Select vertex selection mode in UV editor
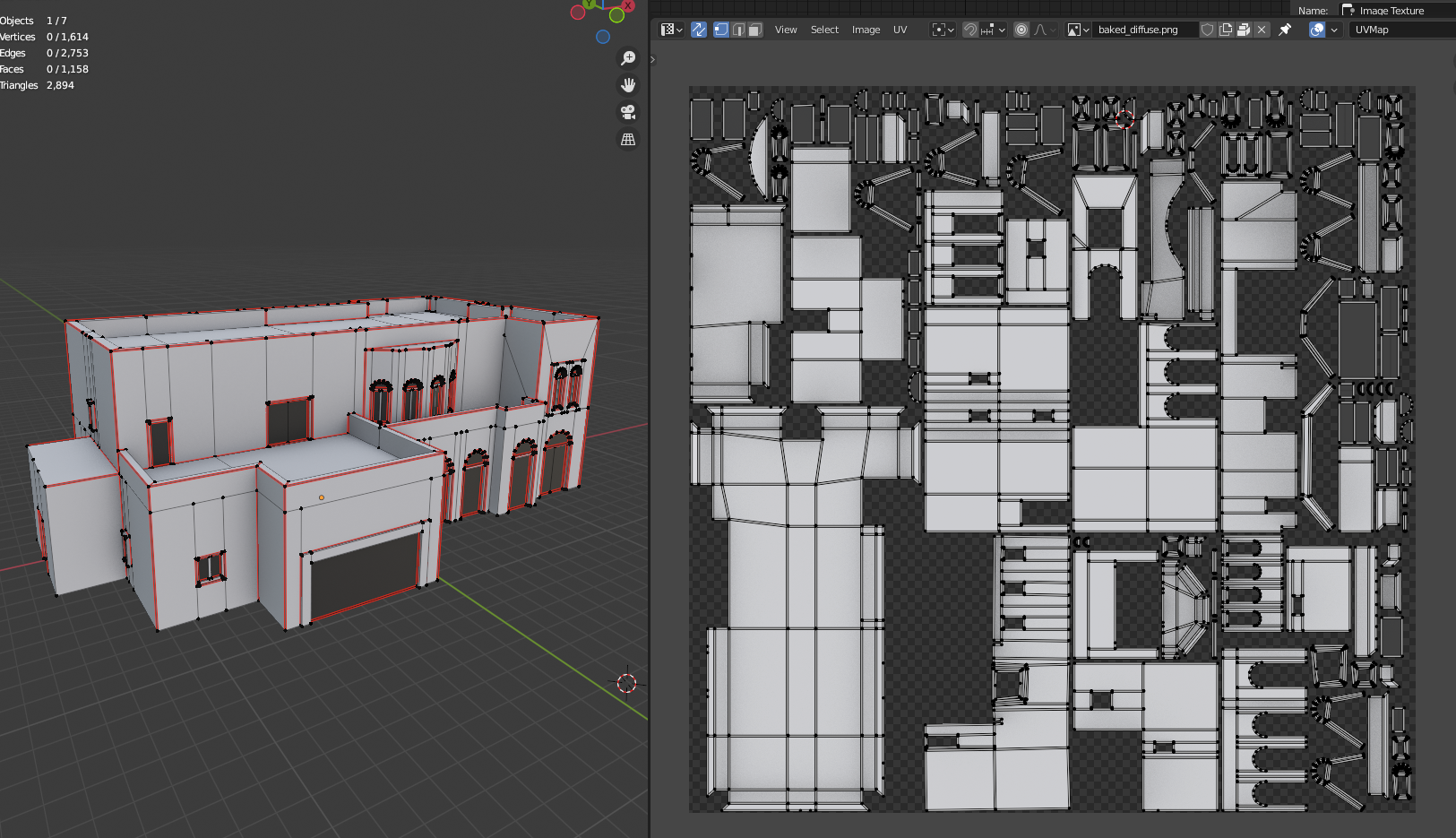The image size is (1456, 838). point(720,30)
